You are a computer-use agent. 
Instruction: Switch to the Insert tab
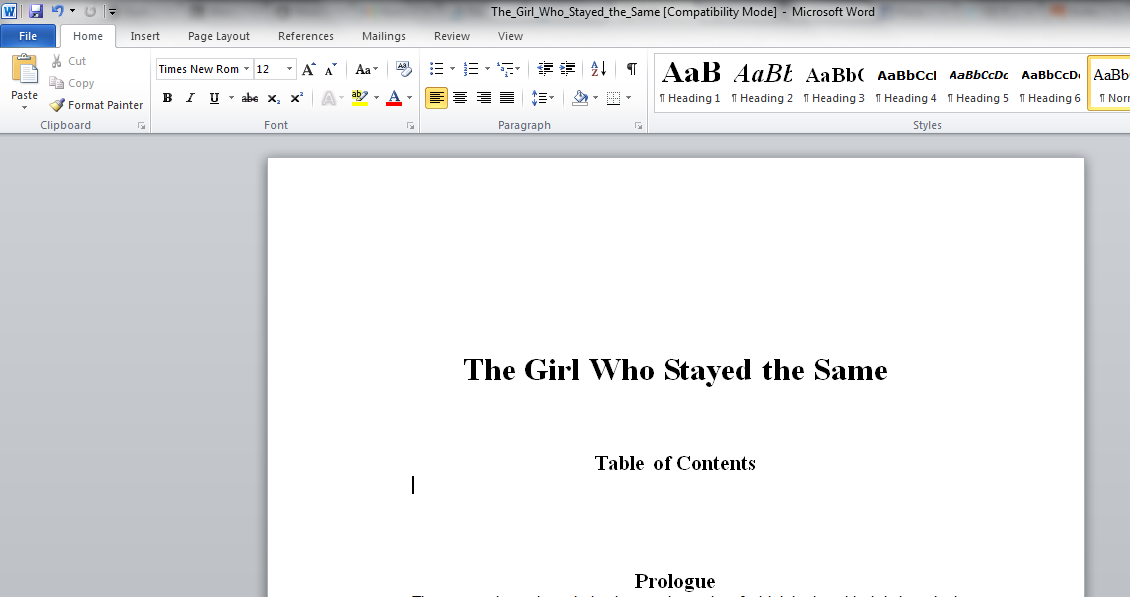click(145, 36)
